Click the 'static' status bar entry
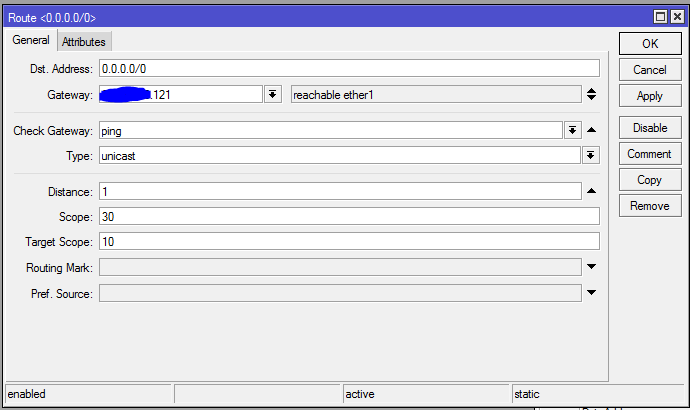 click(x=598, y=394)
